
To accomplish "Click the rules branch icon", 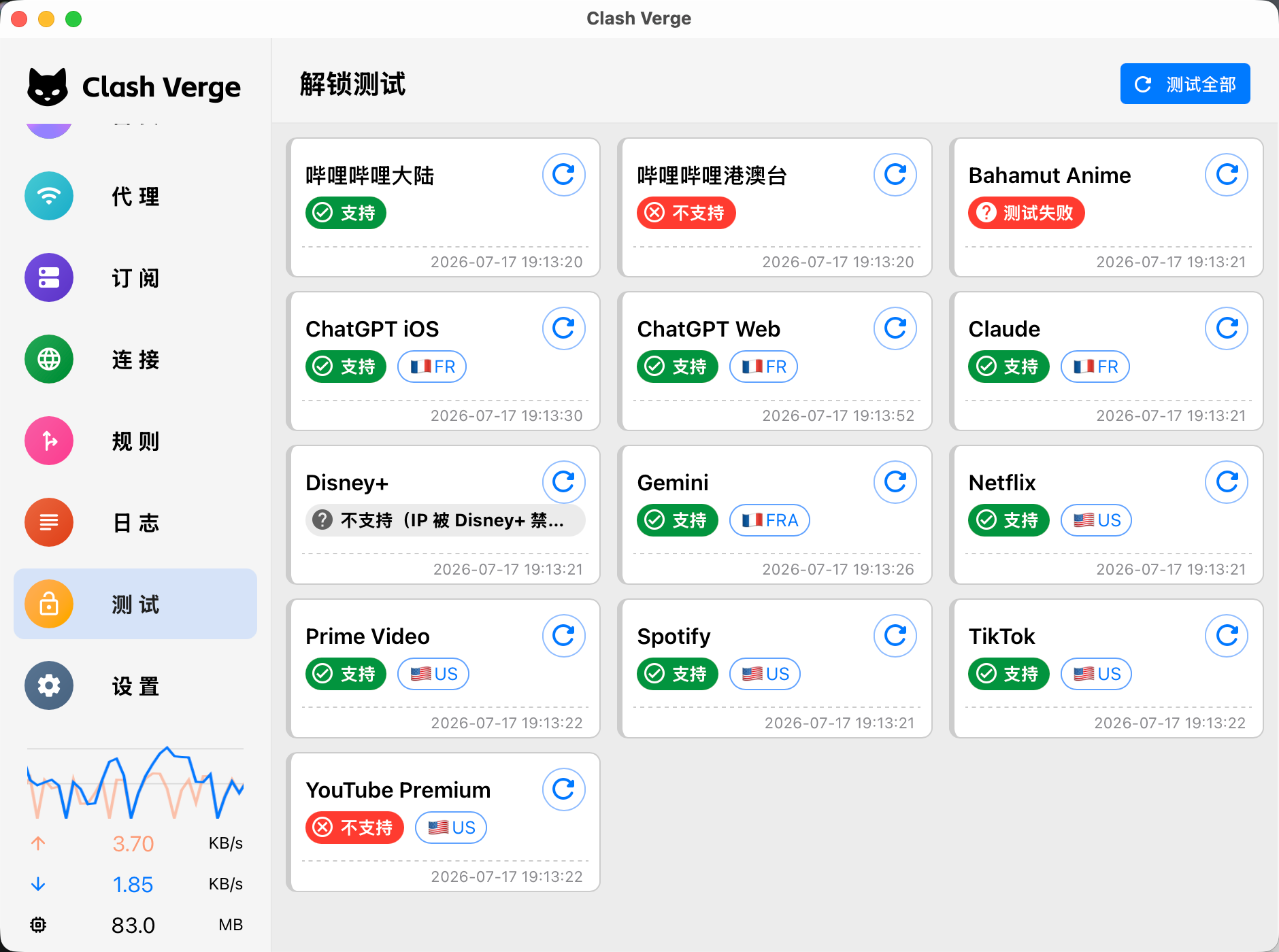I will (49, 441).
